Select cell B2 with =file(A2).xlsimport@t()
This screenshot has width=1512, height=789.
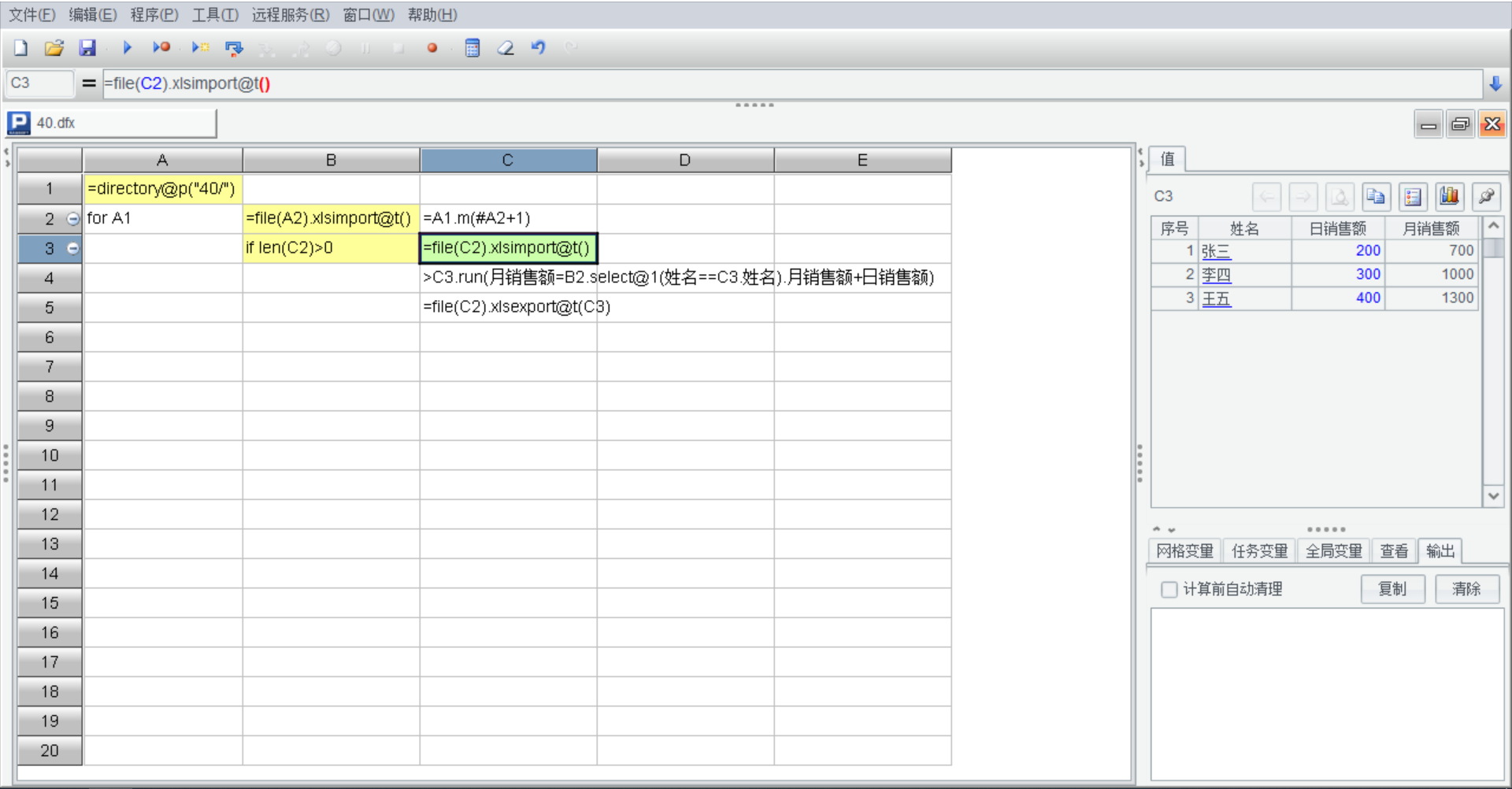pos(331,219)
